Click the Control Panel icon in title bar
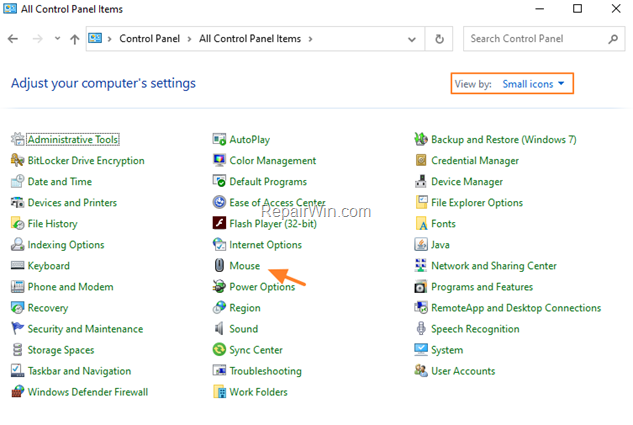Viewport: 633px width, 425px height. coord(10,8)
